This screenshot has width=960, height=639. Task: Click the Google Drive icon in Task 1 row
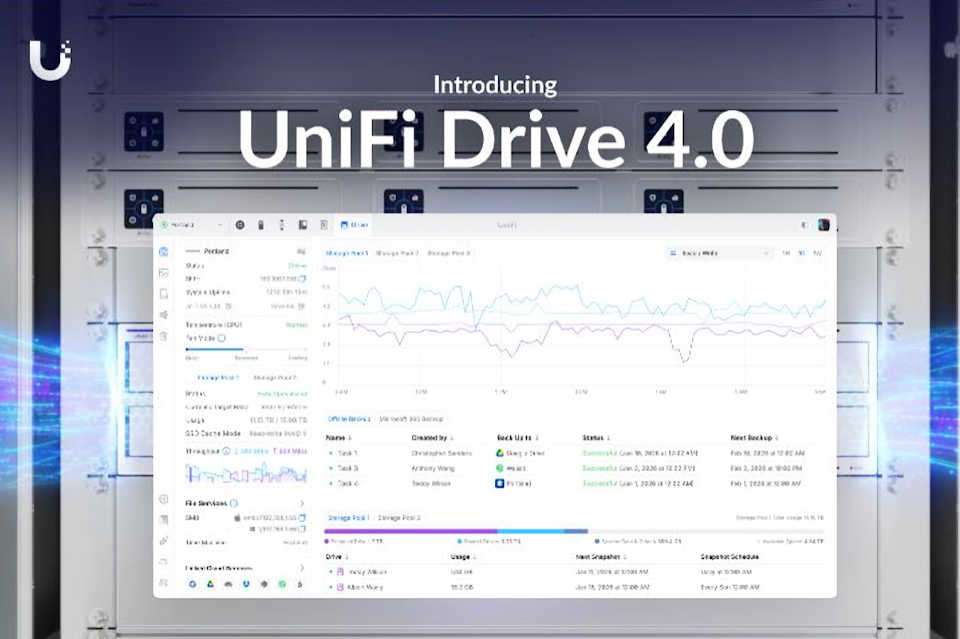pyautogui.click(x=500, y=453)
